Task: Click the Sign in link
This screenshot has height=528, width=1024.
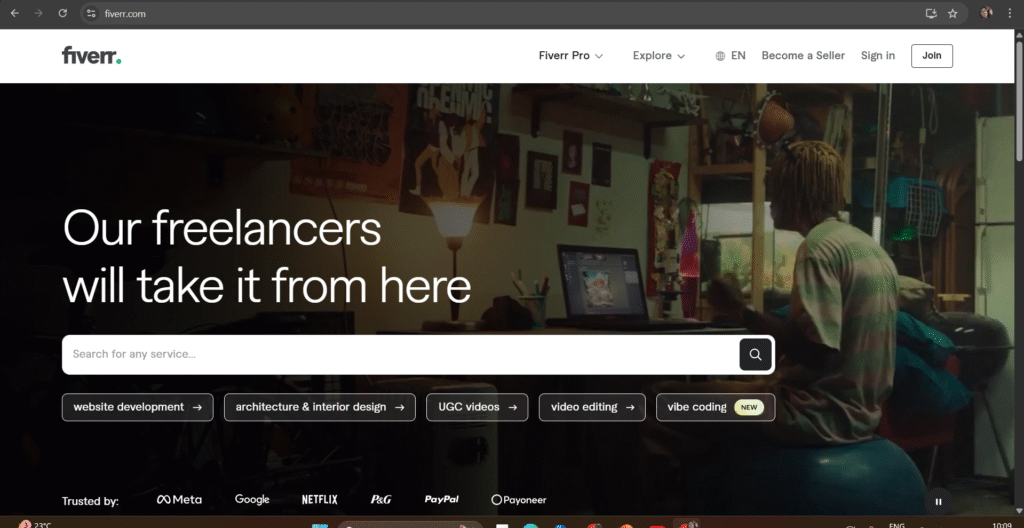Action: pos(878,56)
